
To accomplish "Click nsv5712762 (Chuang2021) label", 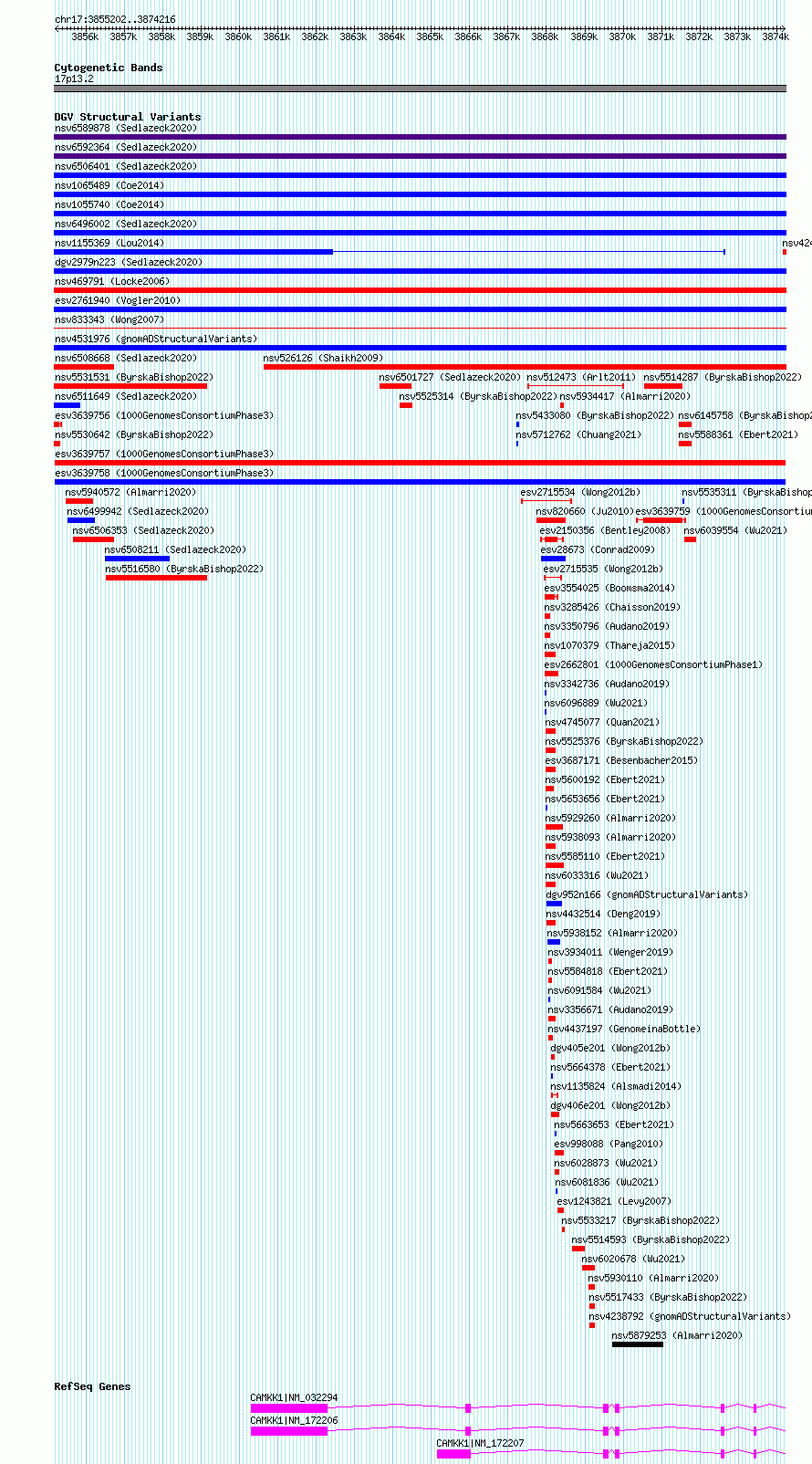I will coord(578,434).
